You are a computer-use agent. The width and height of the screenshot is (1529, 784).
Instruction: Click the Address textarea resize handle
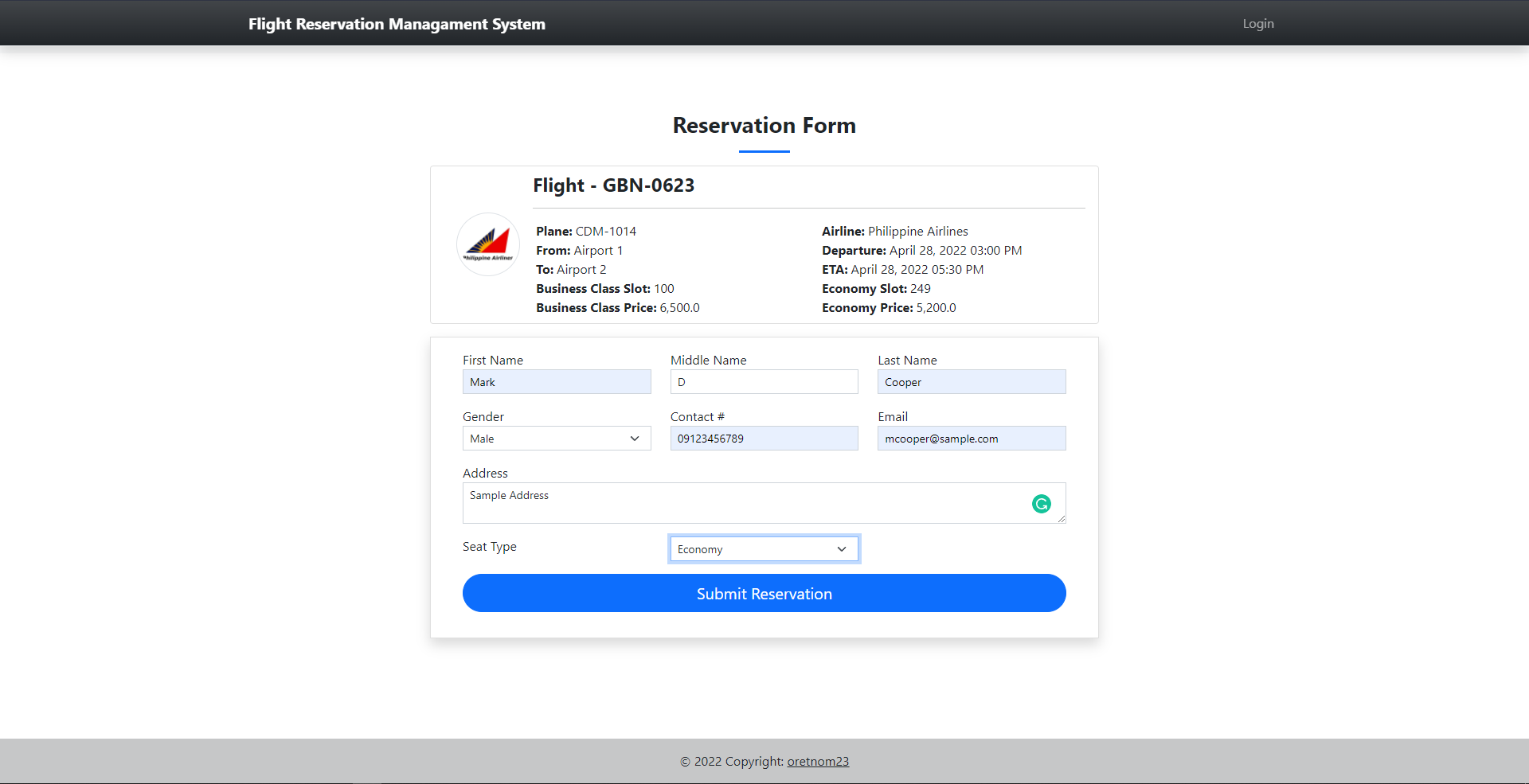(1062, 519)
